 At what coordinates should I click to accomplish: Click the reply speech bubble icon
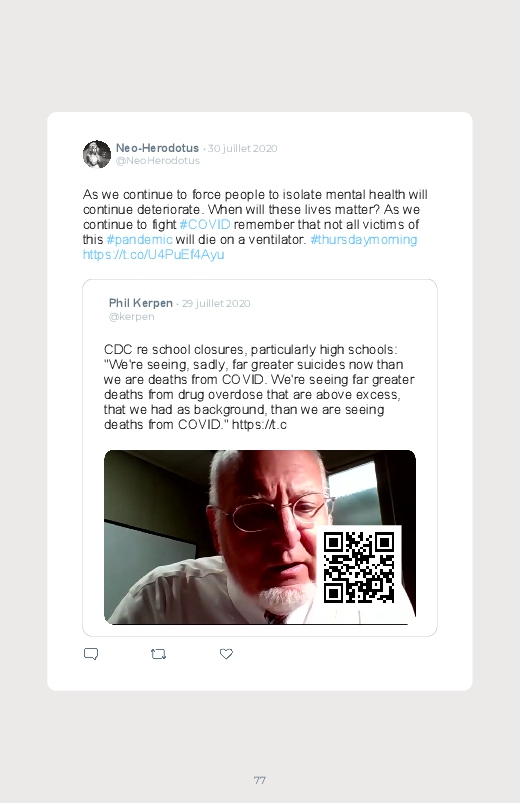pos(91,654)
